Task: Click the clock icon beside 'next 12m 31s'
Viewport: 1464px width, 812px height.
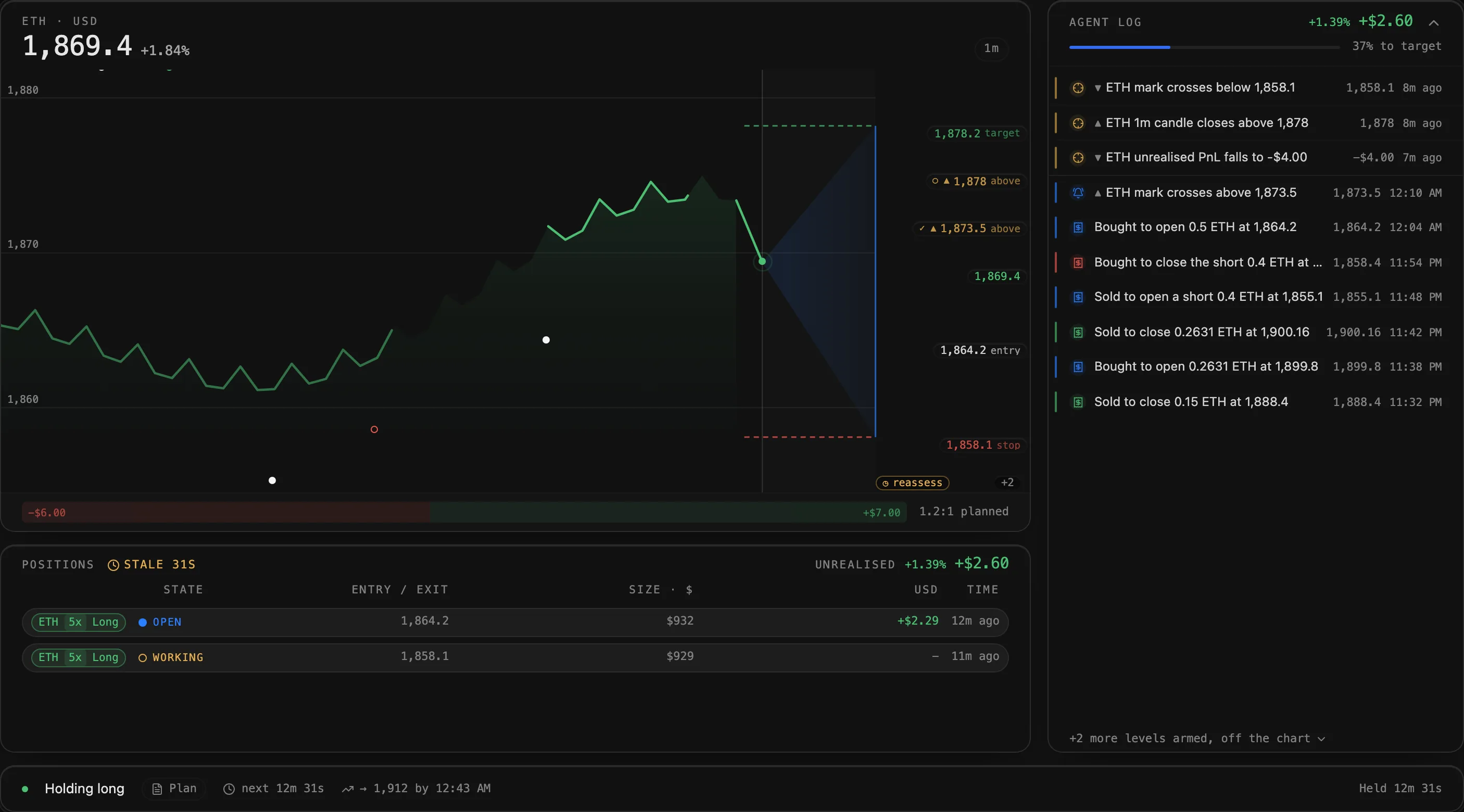Action: [229, 789]
